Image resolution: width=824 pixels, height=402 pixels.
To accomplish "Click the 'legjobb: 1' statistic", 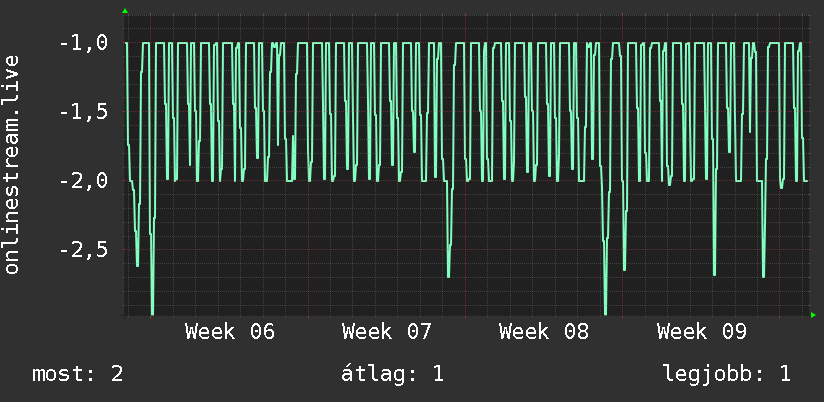I will (727, 374).
